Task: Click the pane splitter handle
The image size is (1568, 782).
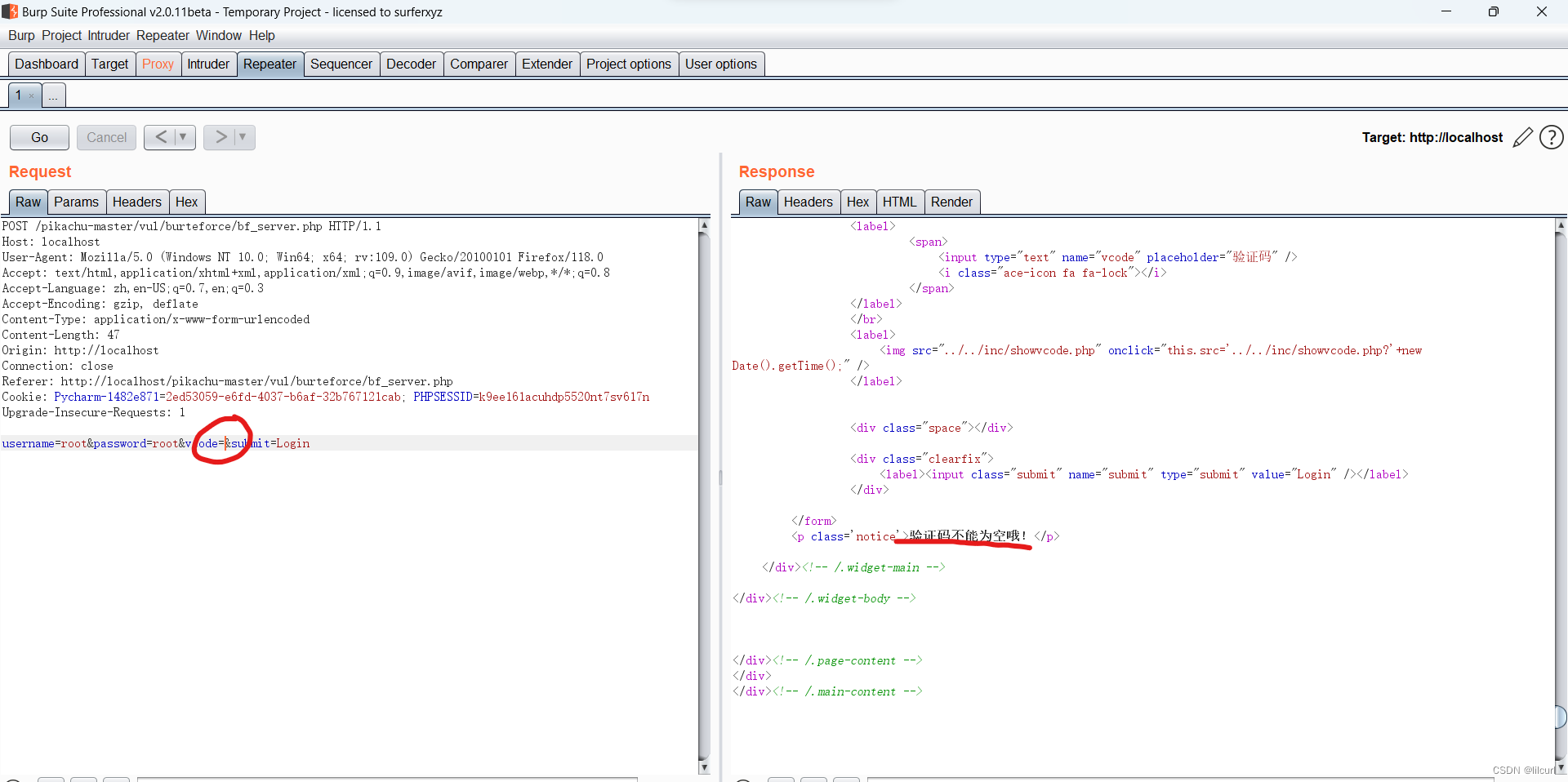Action: pos(720,478)
